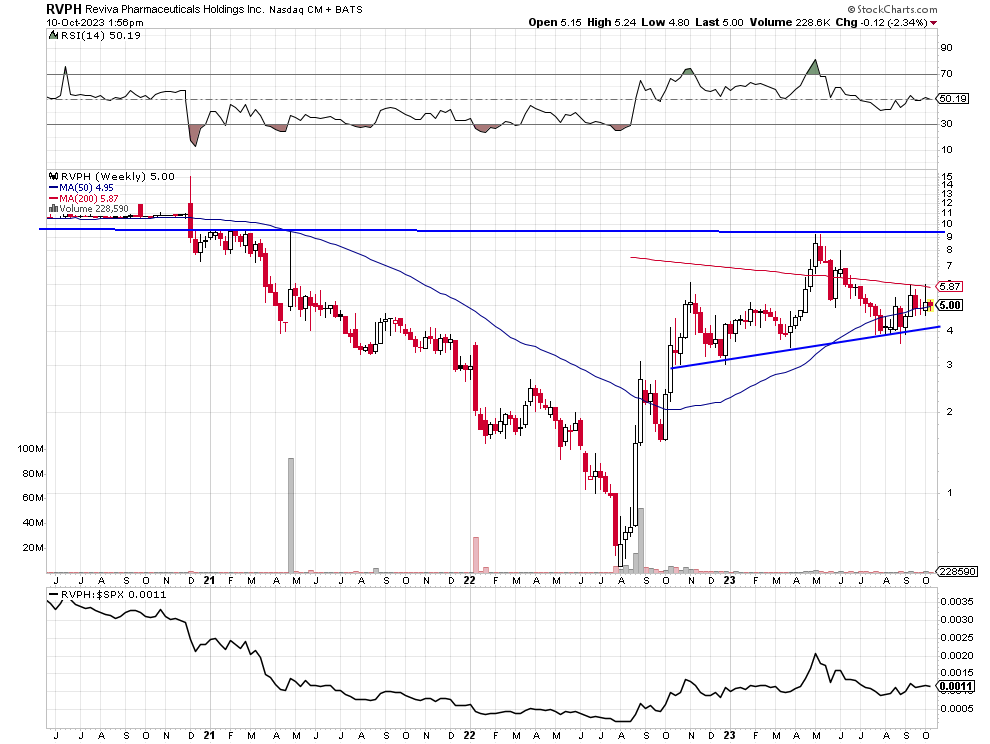This screenshot has height=744, width=990.
Task: Expand the RVPH (Weekly) 5.00 chart legend
Action: [x=120, y=176]
